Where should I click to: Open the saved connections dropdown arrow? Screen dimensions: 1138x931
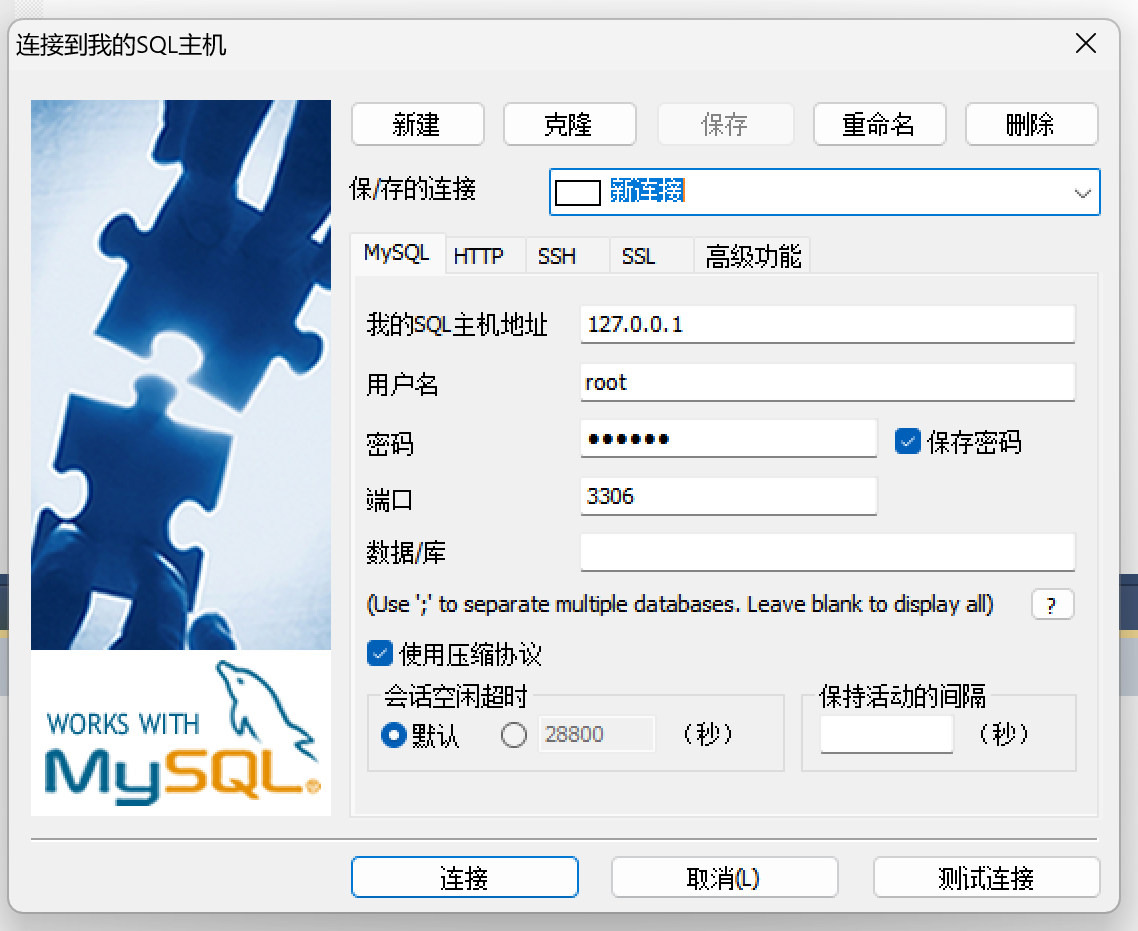coord(1082,193)
